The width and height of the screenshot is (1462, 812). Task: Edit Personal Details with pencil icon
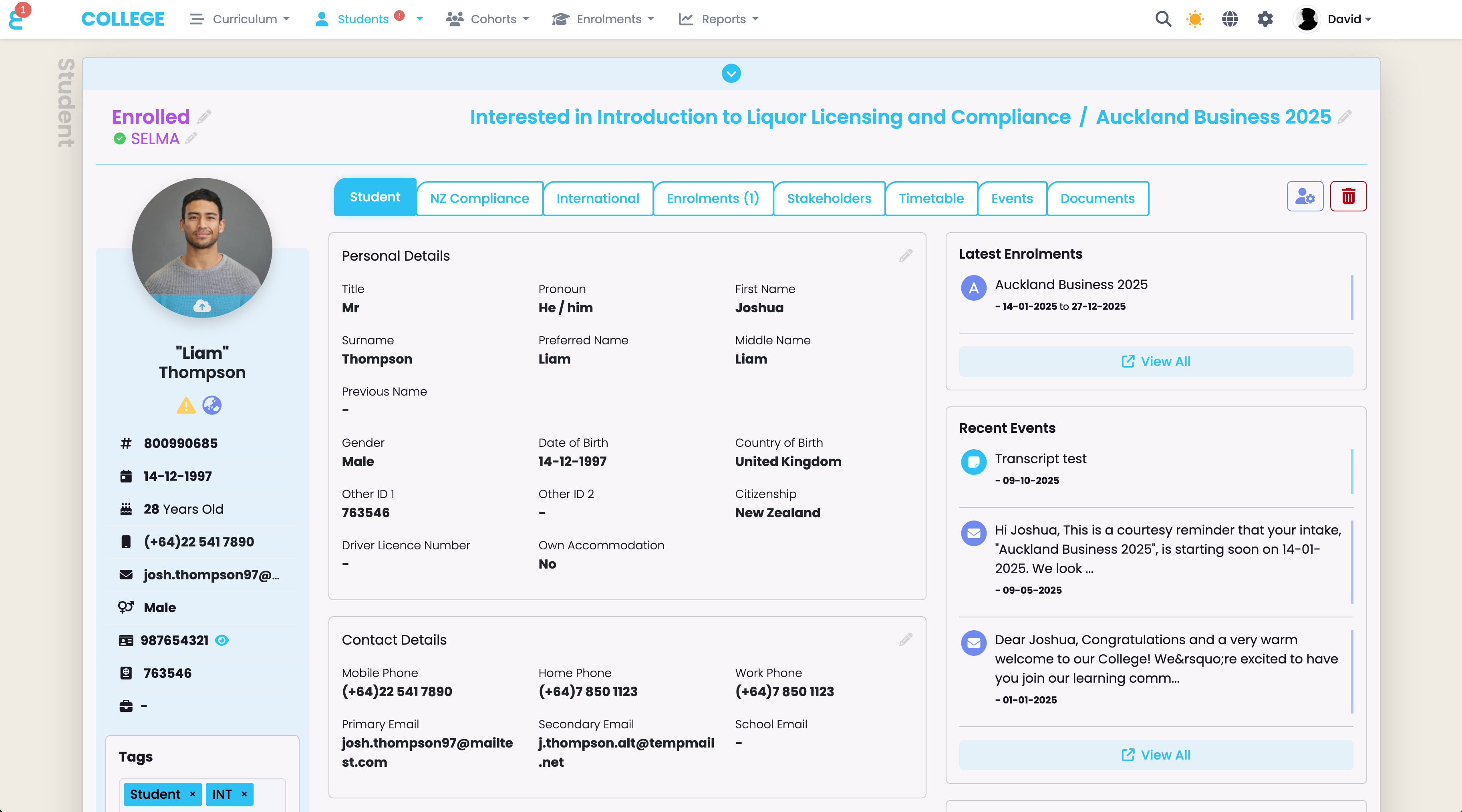(906, 255)
